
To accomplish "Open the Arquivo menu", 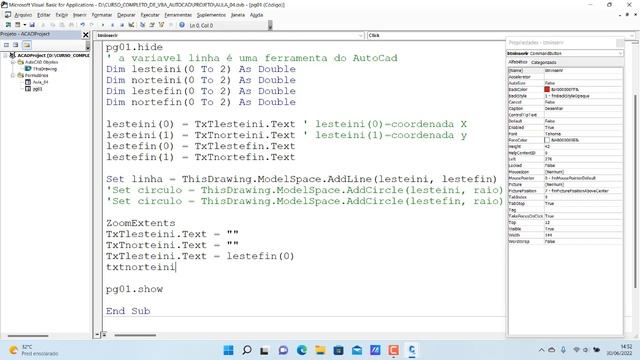I will tap(23, 15).
